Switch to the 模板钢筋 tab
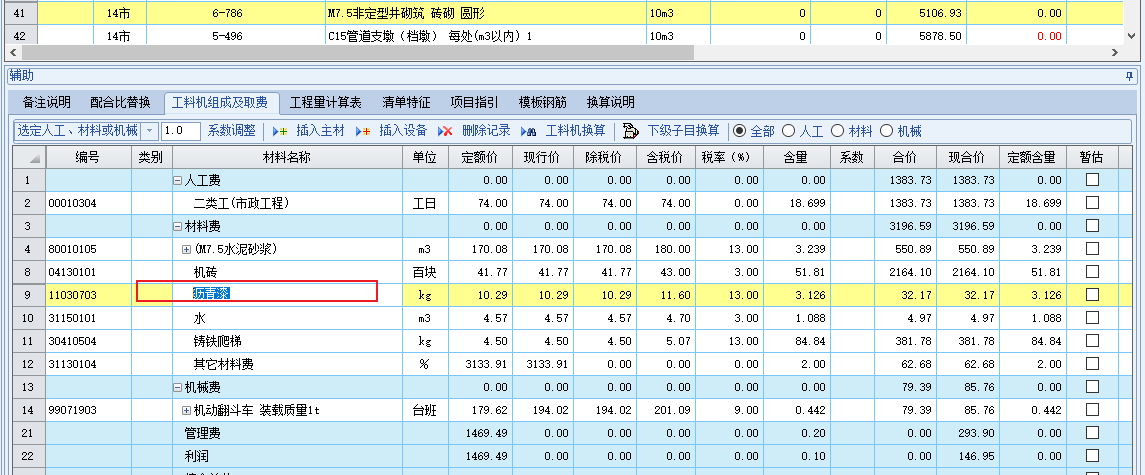This screenshot has width=1145, height=475. (x=543, y=102)
